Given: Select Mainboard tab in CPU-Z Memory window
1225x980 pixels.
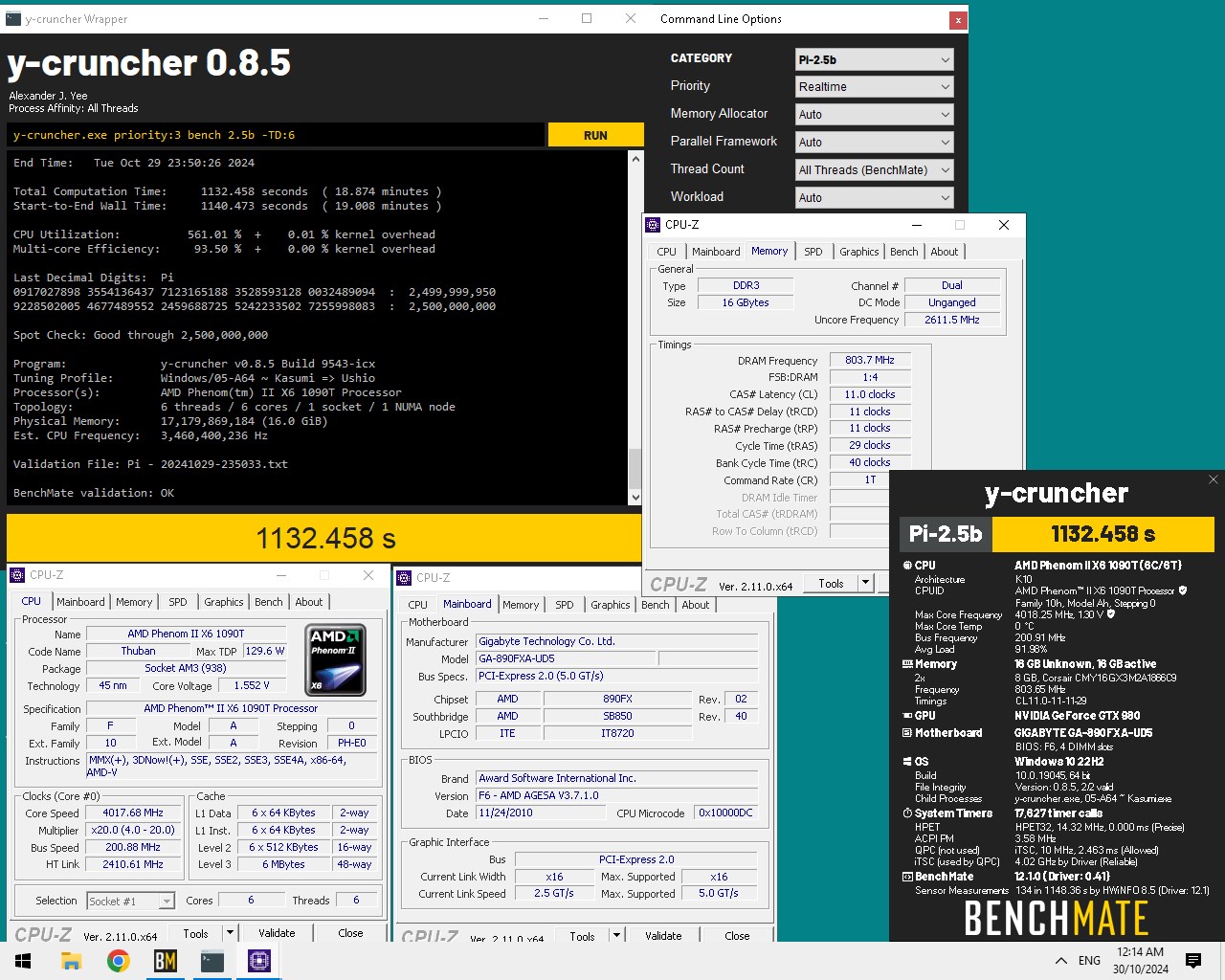Looking at the screenshot, I should coord(716,252).
